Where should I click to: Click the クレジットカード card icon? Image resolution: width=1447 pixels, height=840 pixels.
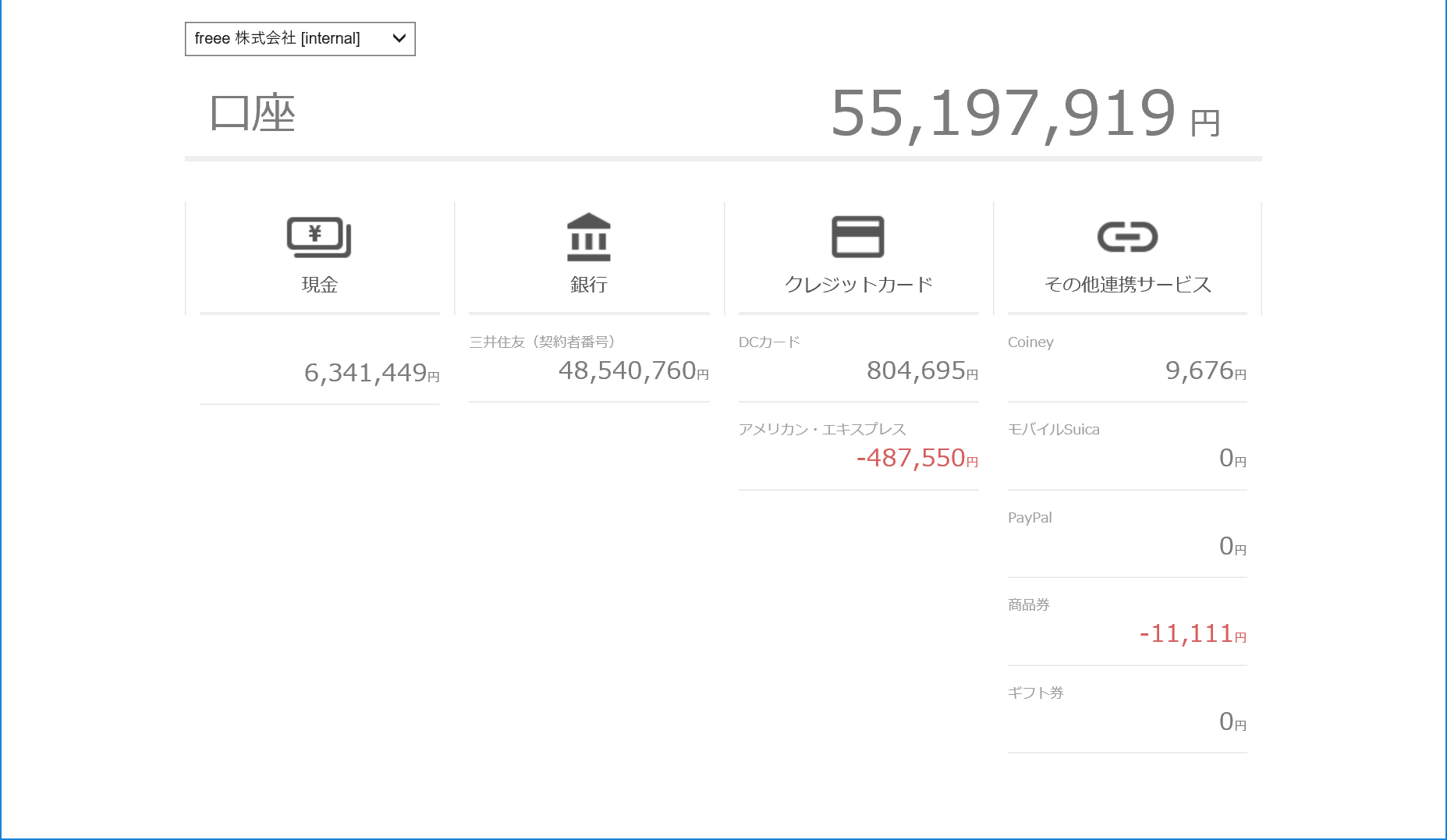tap(858, 236)
